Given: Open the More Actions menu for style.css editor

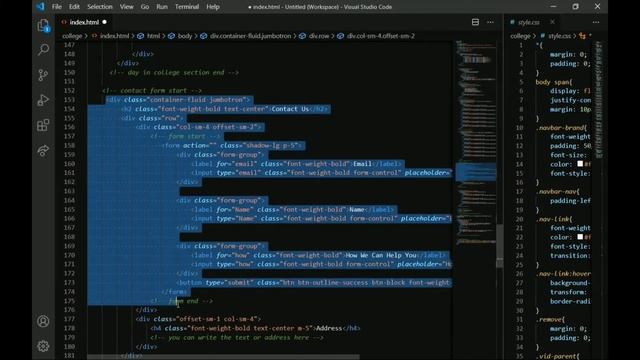Looking at the screenshot, I should 596,22.
